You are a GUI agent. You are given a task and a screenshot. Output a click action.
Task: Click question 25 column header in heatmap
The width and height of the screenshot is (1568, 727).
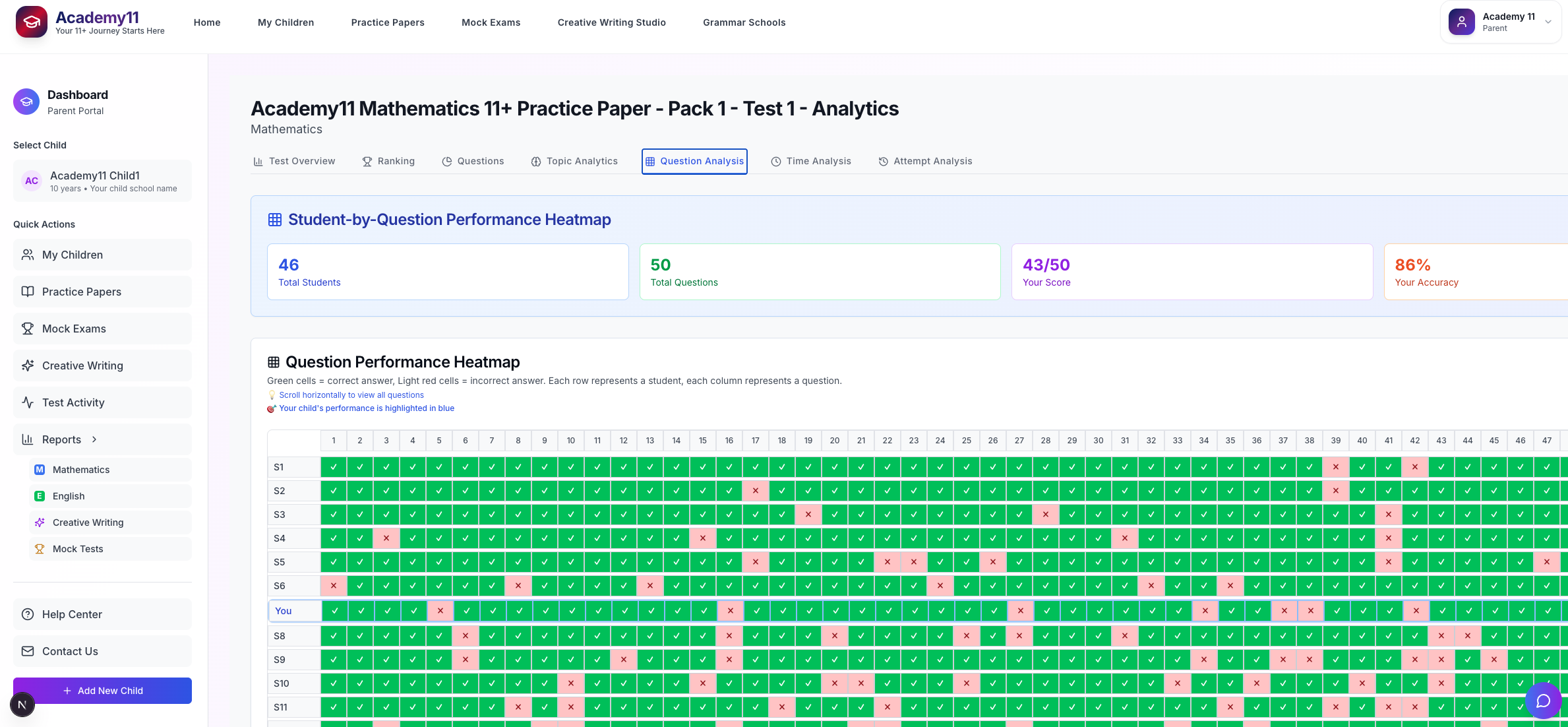(x=966, y=441)
